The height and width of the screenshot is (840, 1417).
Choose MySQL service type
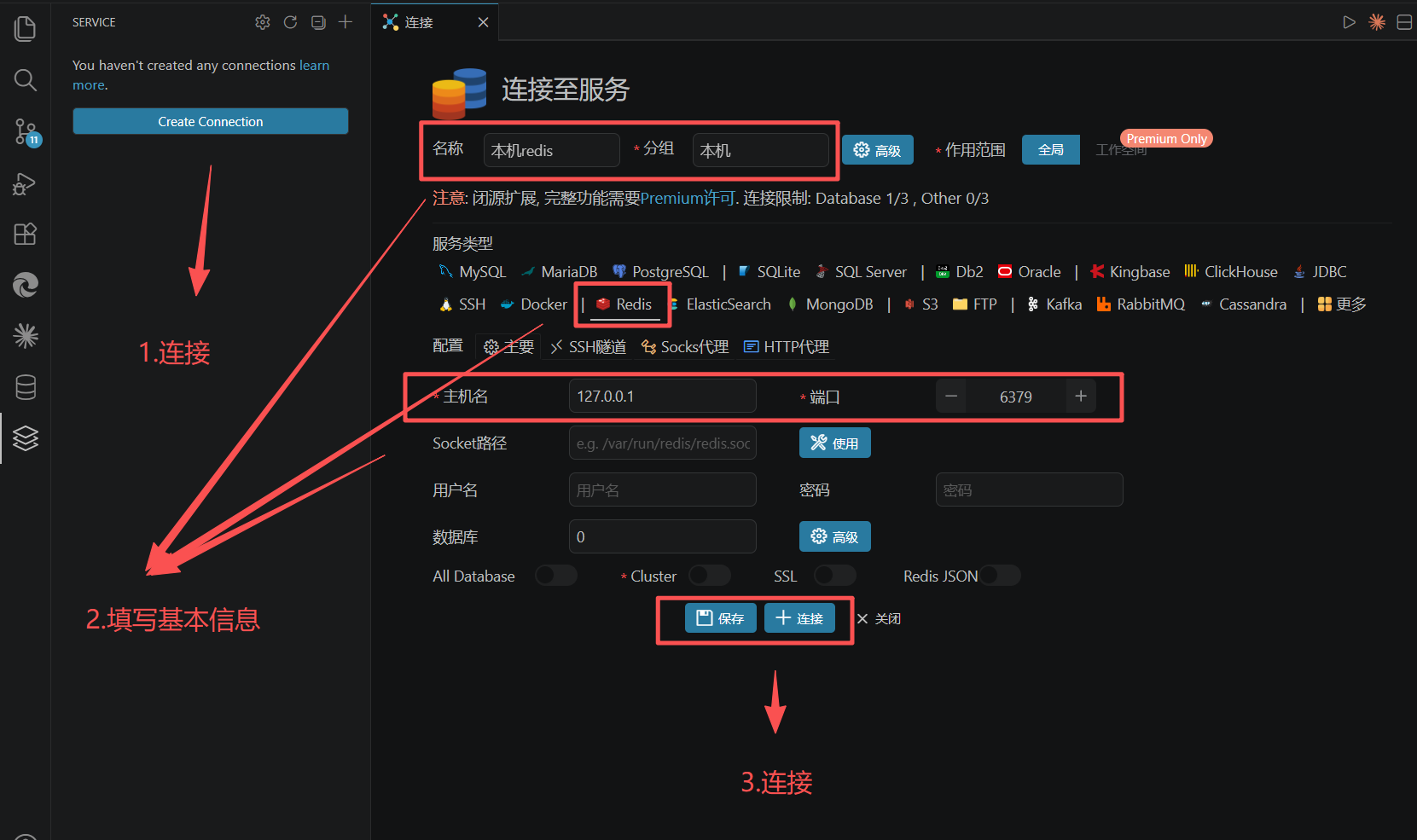click(473, 272)
